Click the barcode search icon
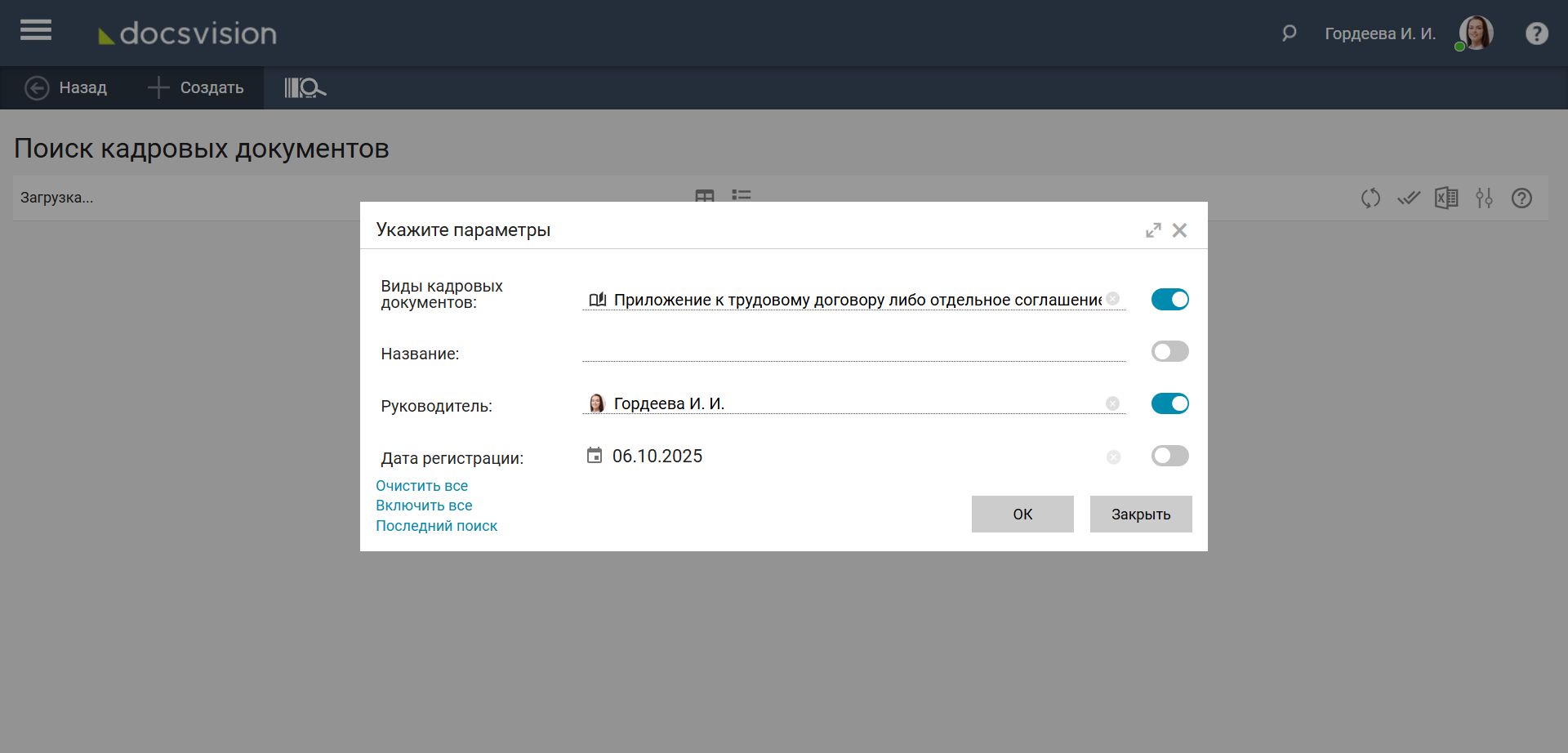The width and height of the screenshot is (1568, 753). click(x=305, y=87)
